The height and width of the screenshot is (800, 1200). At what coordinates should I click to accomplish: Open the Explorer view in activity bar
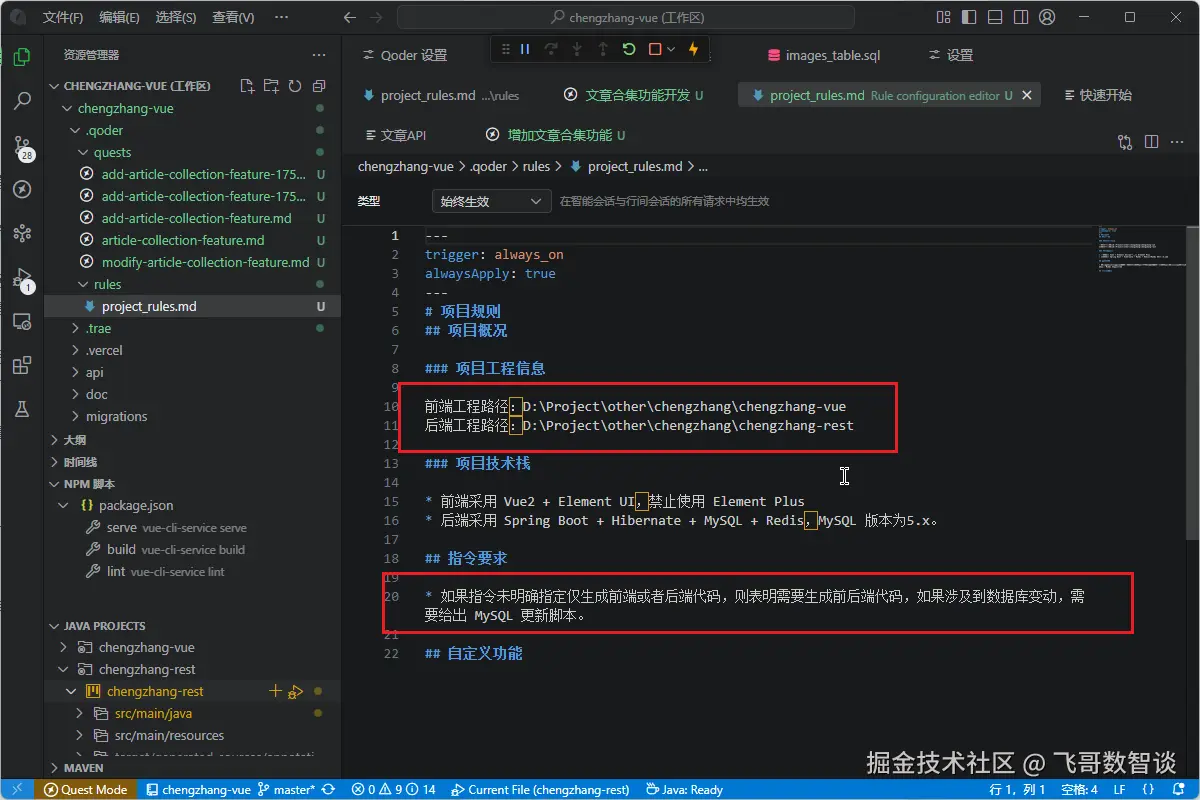pyautogui.click(x=21, y=57)
